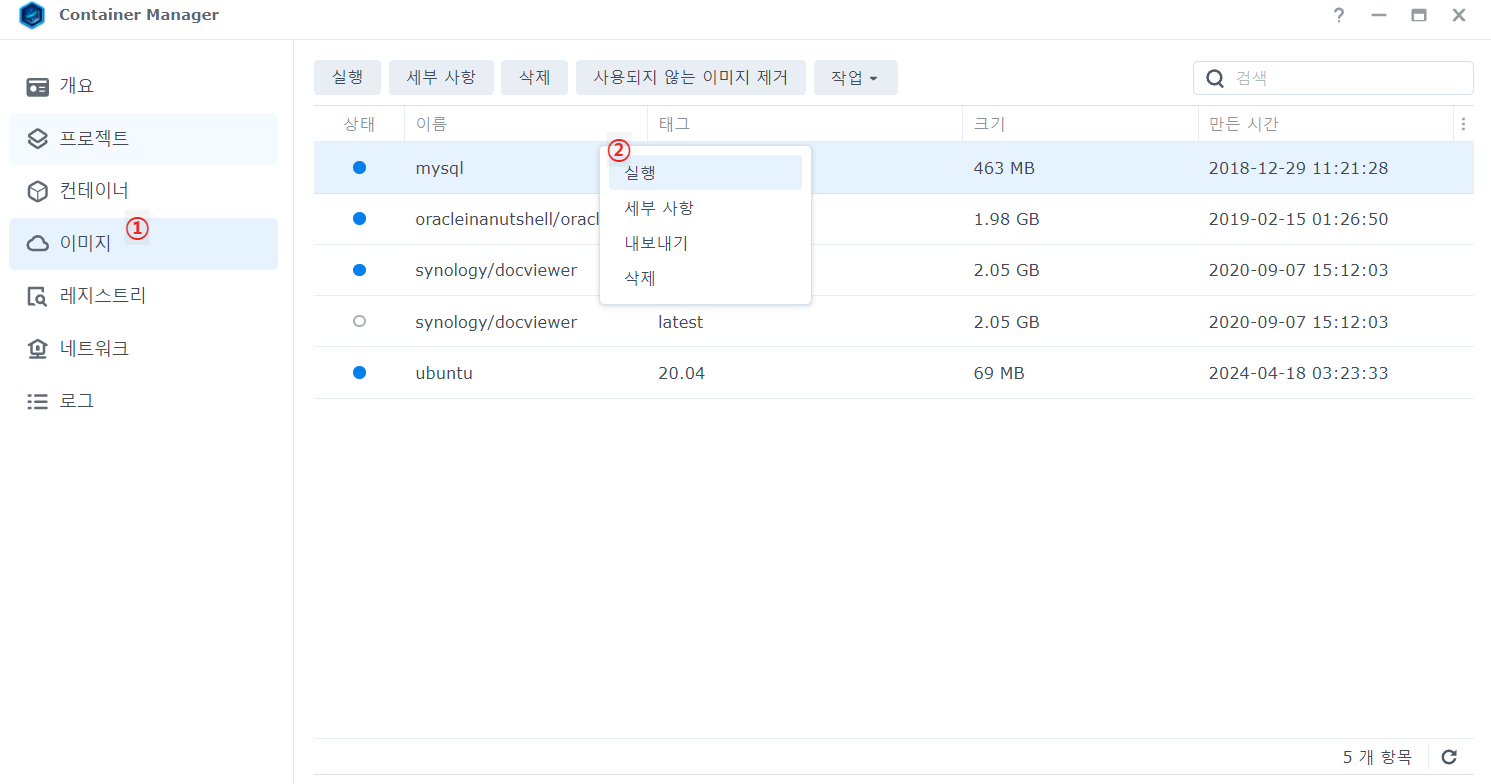This screenshot has height=784, width=1491.
Task: Sort by 이름 column header
Action: click(x=526, y=124)
